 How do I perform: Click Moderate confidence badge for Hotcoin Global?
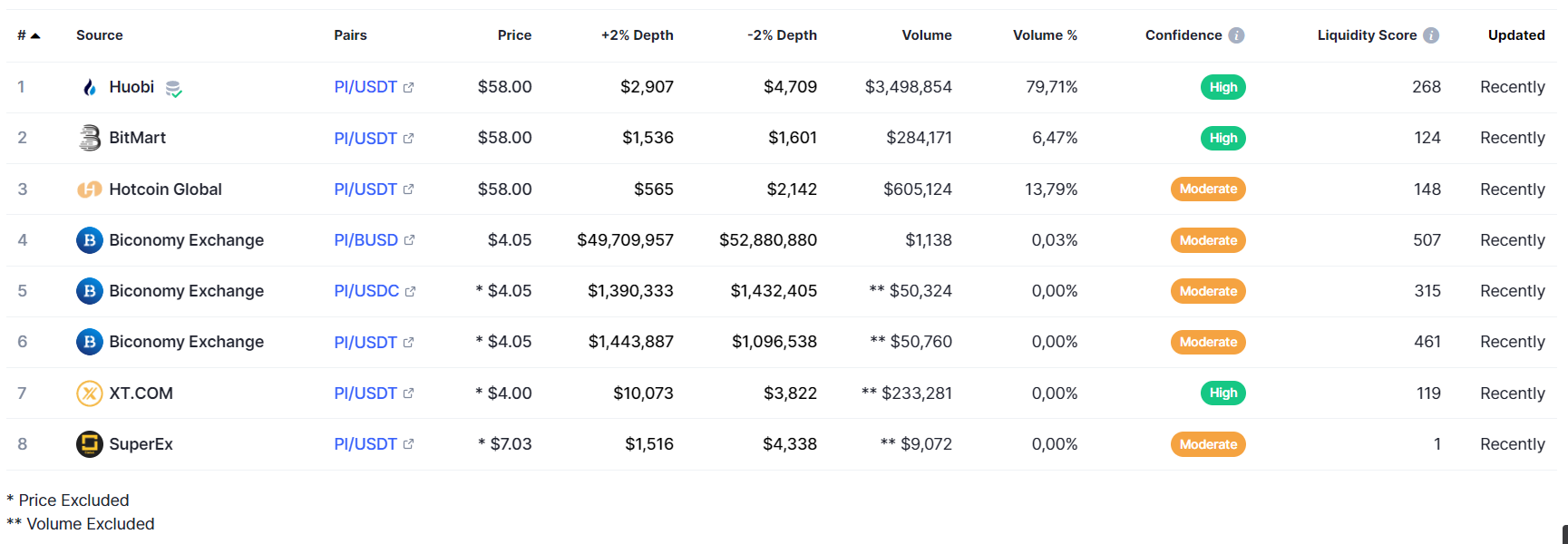1208,189
